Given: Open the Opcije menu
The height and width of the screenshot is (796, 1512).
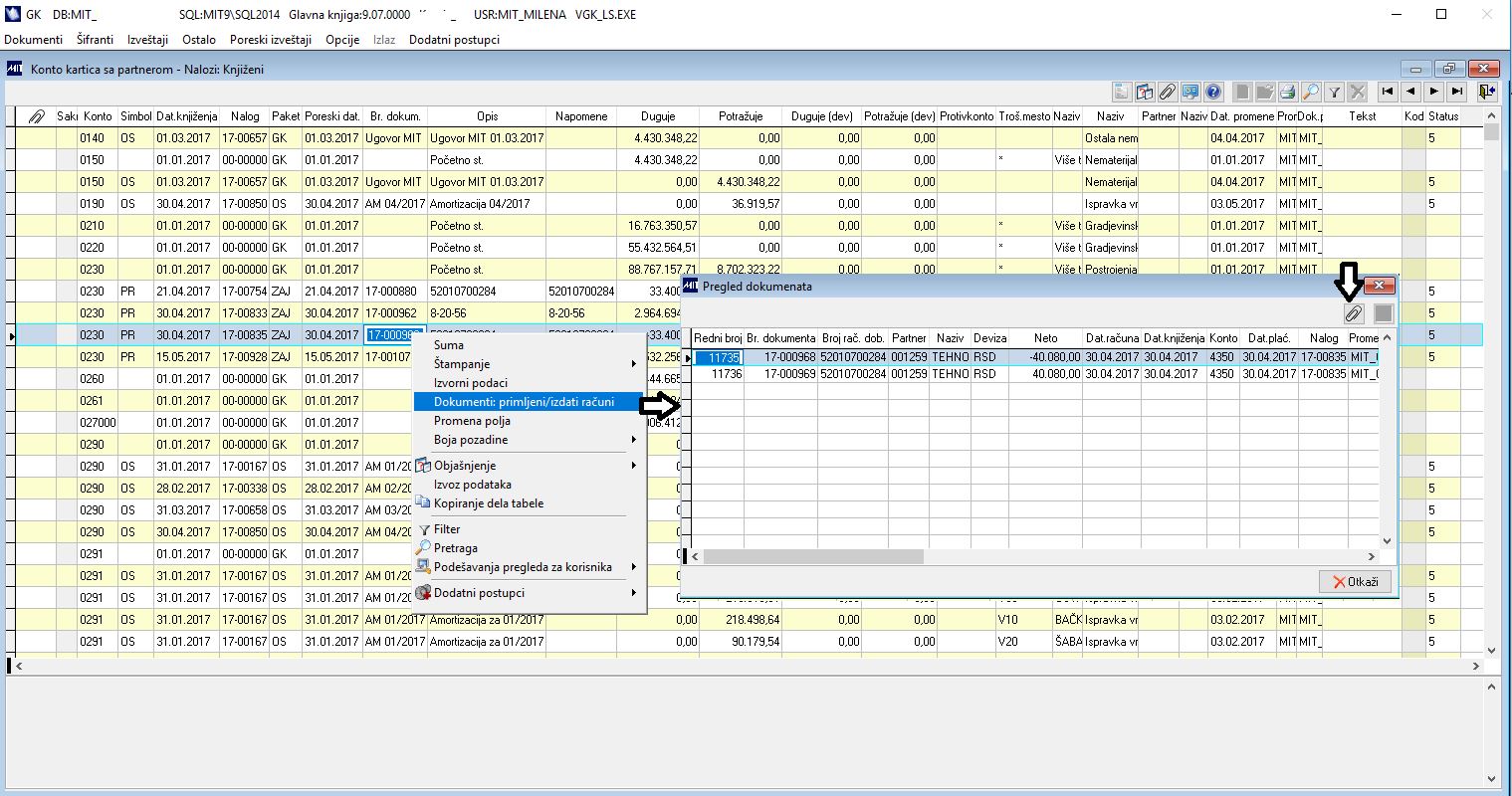Looking at the screenshot, I should (x=342, y=40).
